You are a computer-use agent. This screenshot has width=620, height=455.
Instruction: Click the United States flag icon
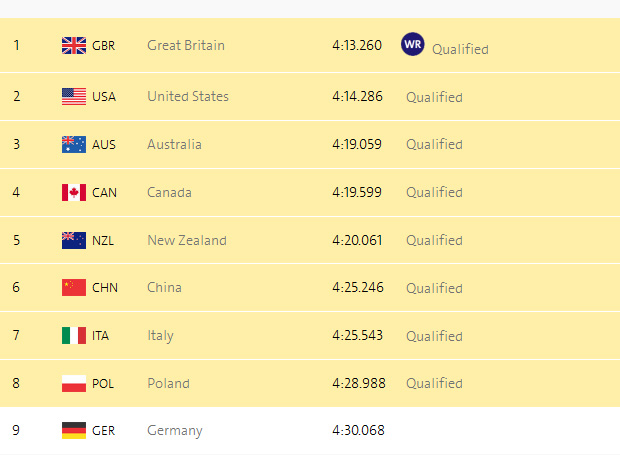tap(74, 97)
